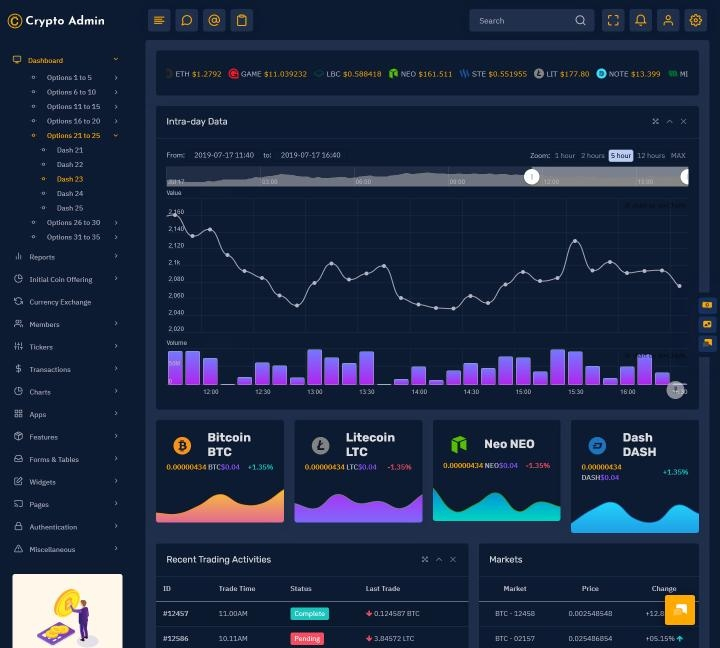
Task: Collapse the Dashboard menu chevron
Action: [116, 59]
